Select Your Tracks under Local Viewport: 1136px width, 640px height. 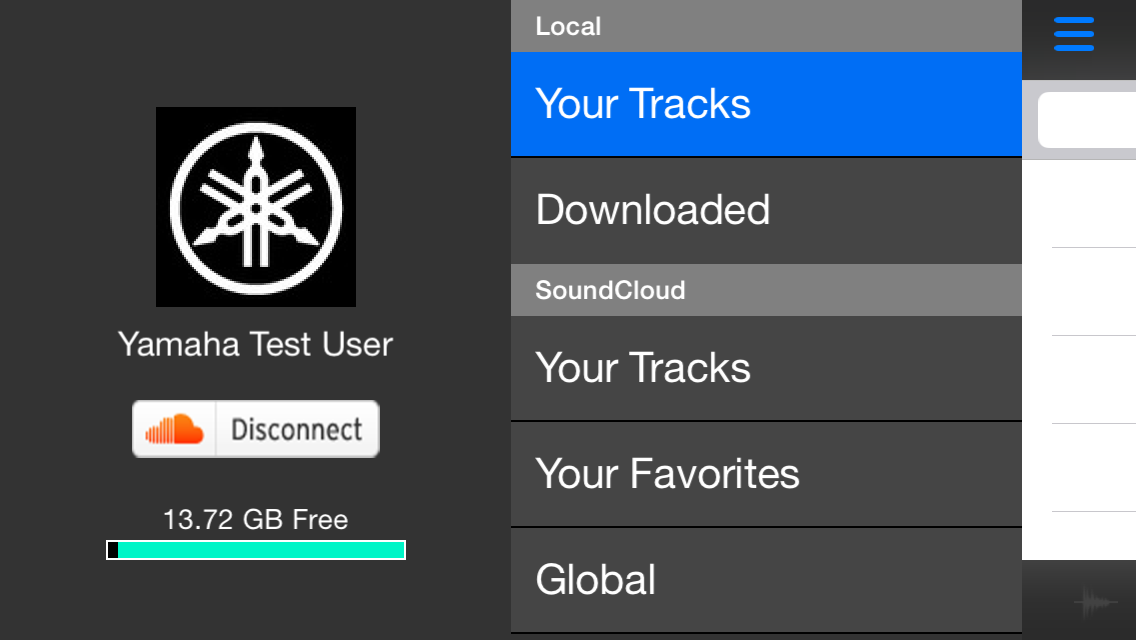(x=766, y=104)
